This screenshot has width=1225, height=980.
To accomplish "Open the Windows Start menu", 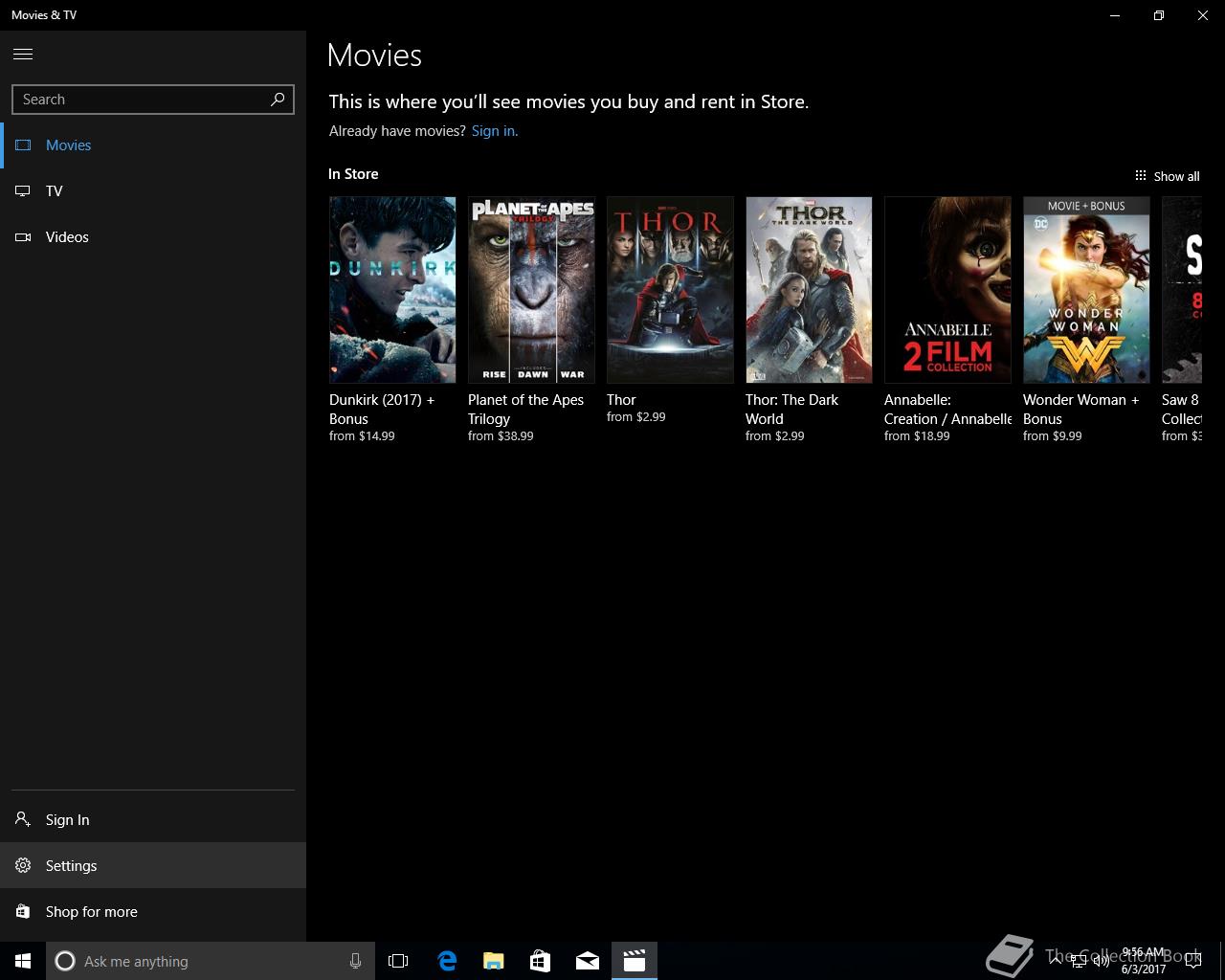I will click(23, 961).
